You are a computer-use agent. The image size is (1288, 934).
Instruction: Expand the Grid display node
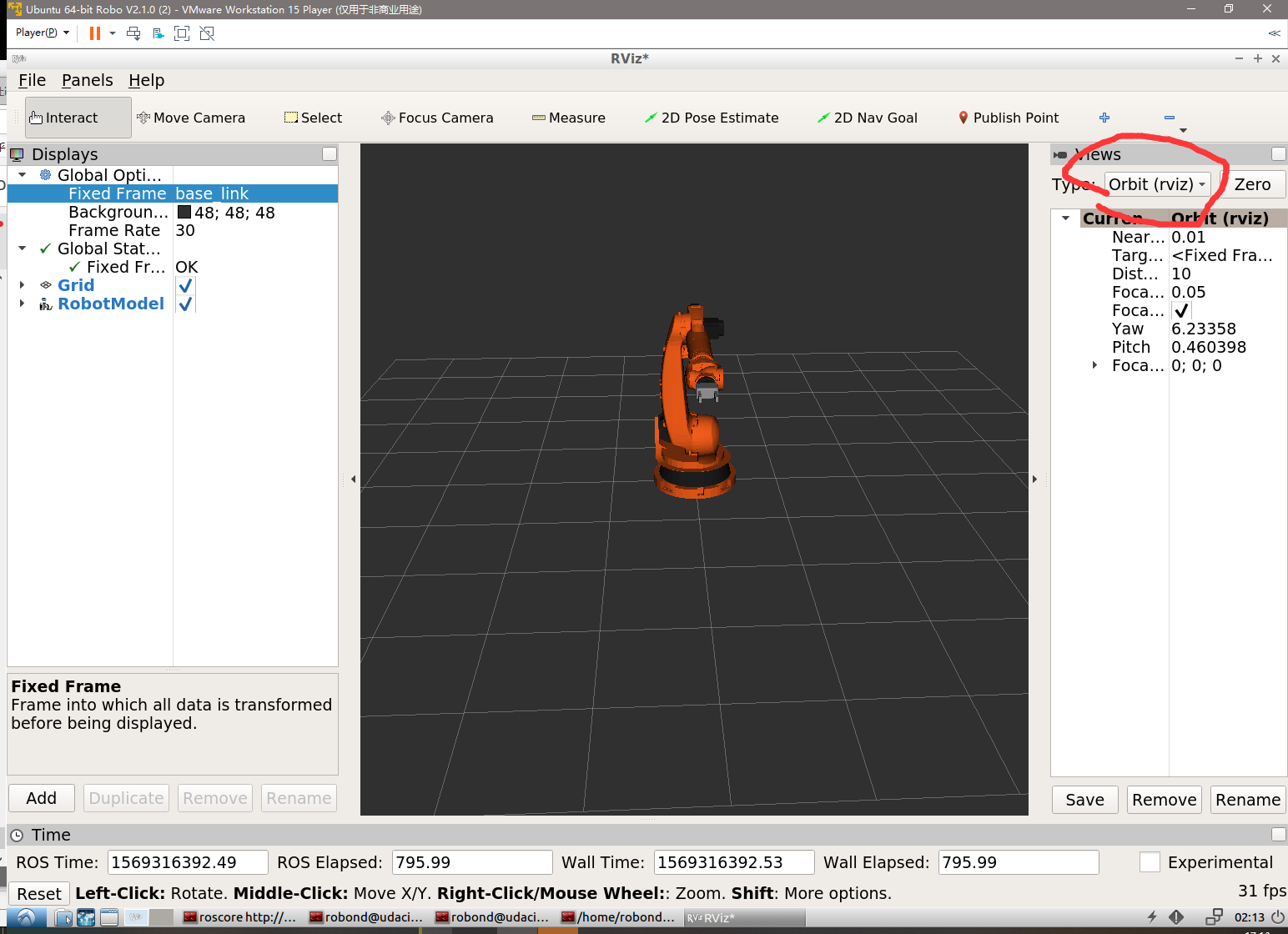[23, 285]
